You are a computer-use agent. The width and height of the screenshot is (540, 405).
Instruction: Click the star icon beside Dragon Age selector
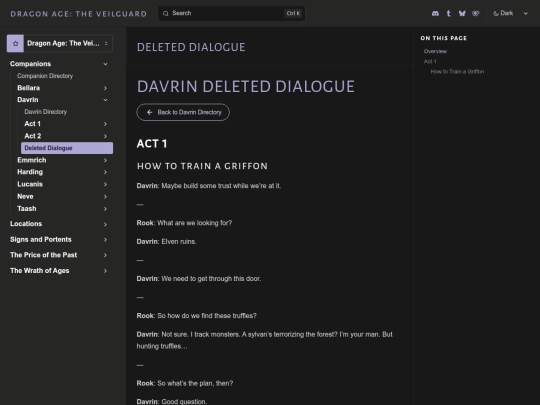15,43
